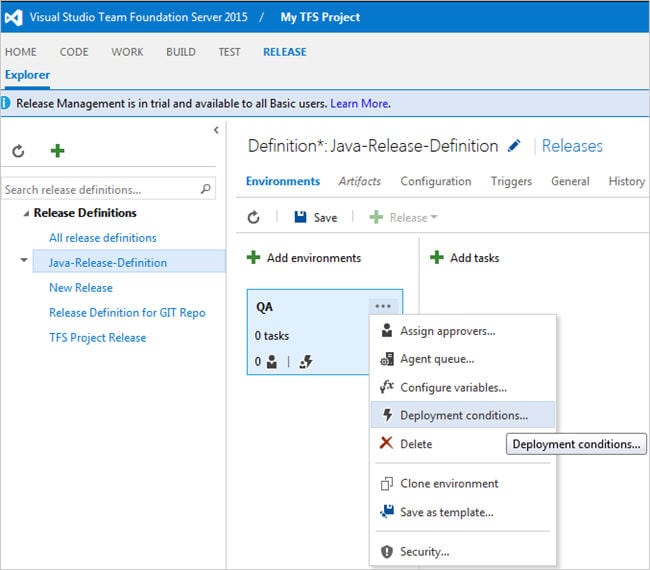Select Save as template... menu entry
The height and width of the screenshot is (570, 650).
[463, 512]
